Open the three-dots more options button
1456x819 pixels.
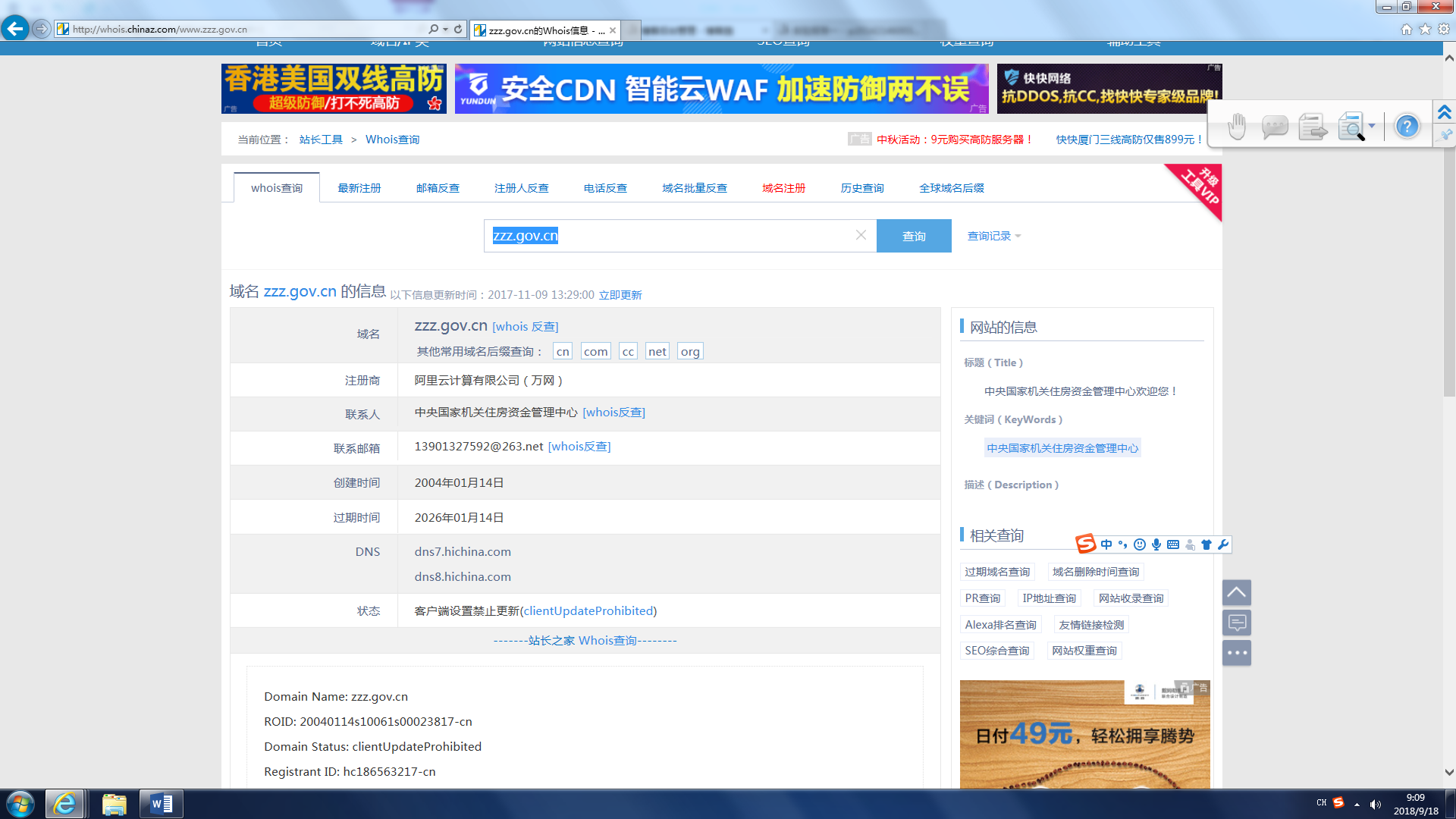click(x=1236, y=652)
